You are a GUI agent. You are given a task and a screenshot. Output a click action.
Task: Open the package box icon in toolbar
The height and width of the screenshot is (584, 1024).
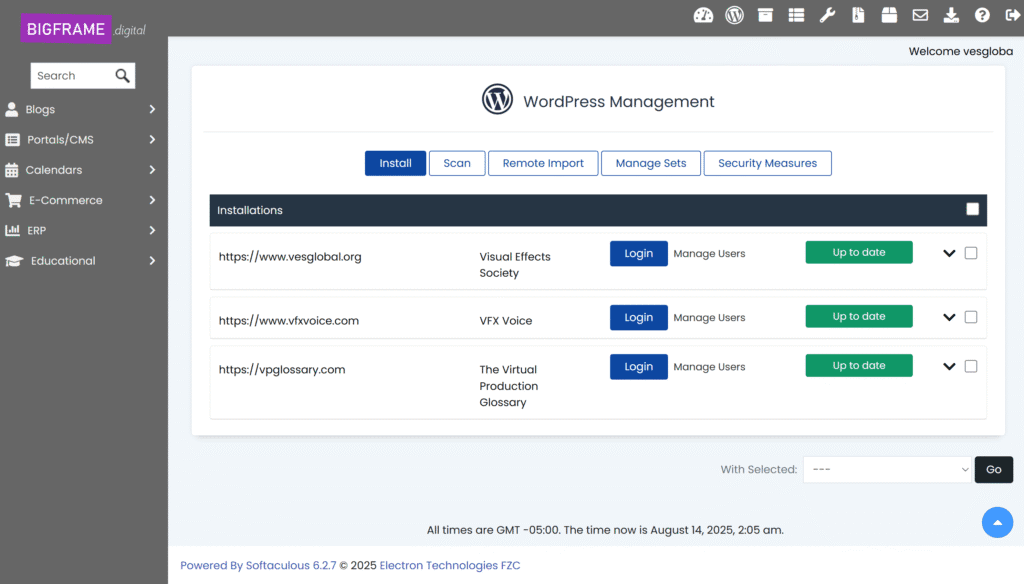[x=889, y=15]
